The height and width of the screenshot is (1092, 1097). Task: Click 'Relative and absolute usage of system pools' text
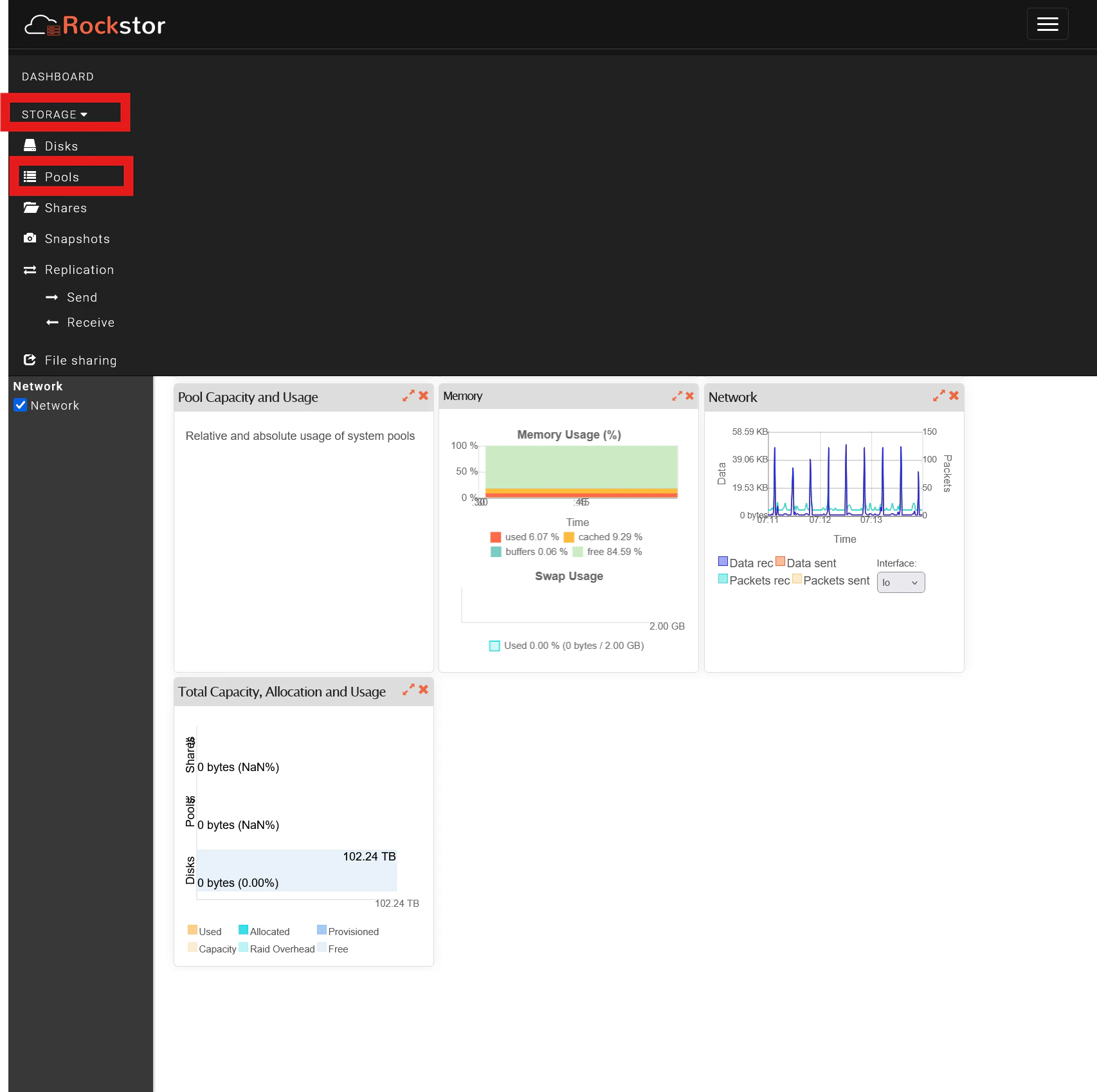(x=300, y=436)
